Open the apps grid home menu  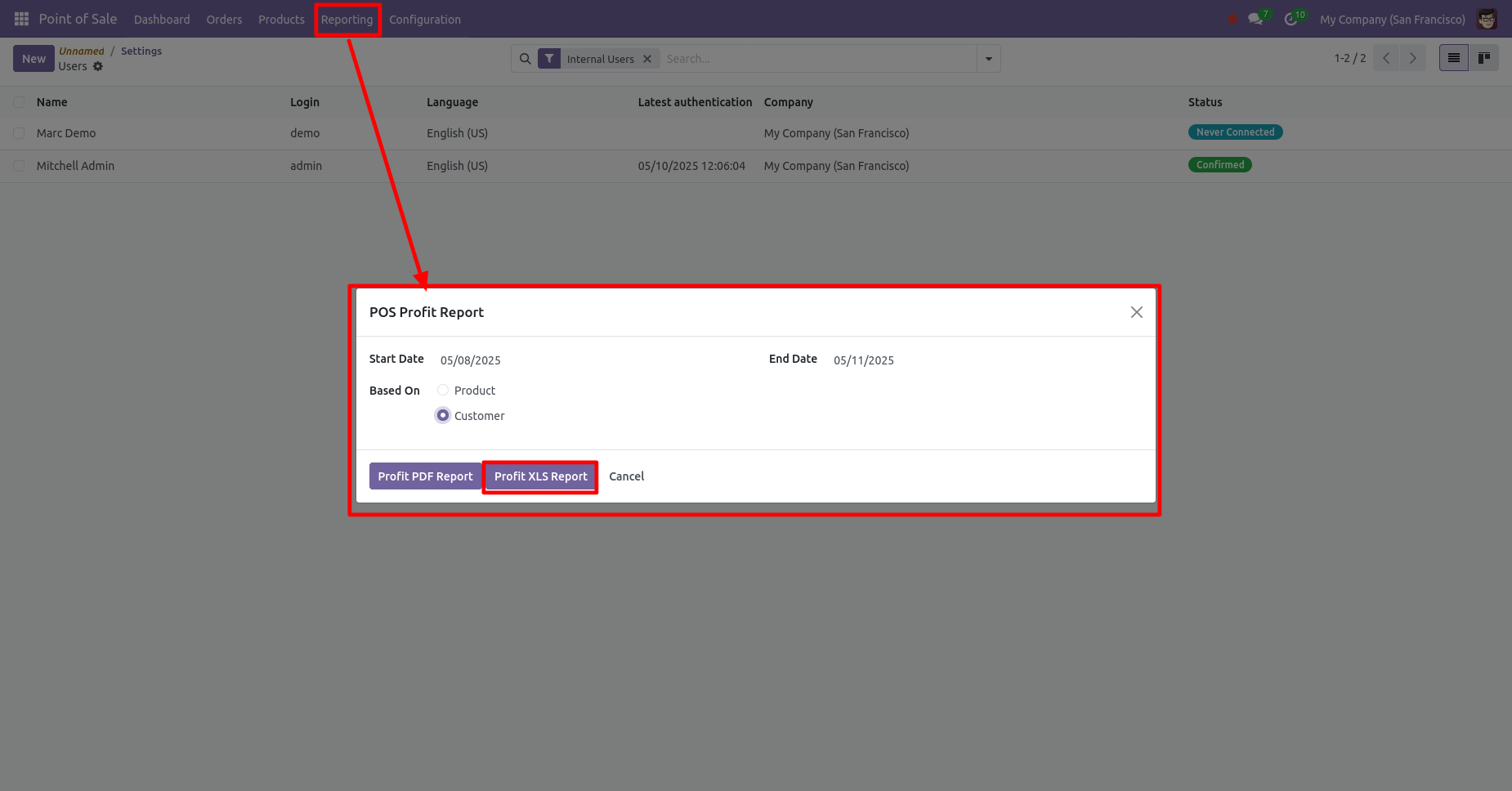tap(22, 19)
